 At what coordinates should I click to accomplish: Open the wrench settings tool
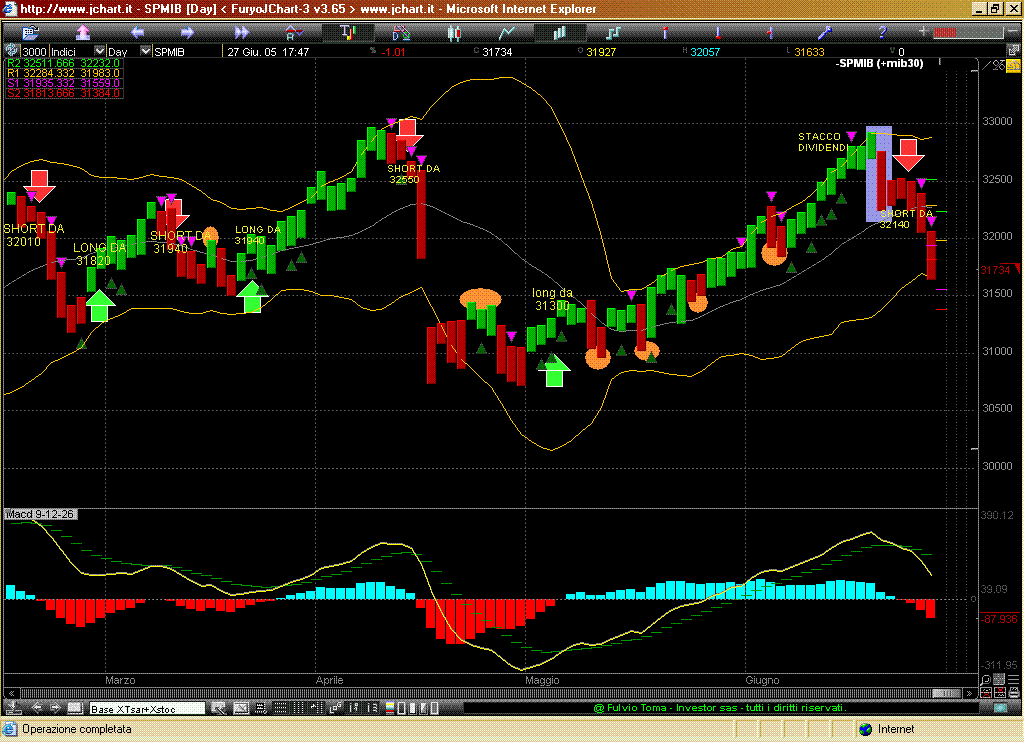click(825, 32)
